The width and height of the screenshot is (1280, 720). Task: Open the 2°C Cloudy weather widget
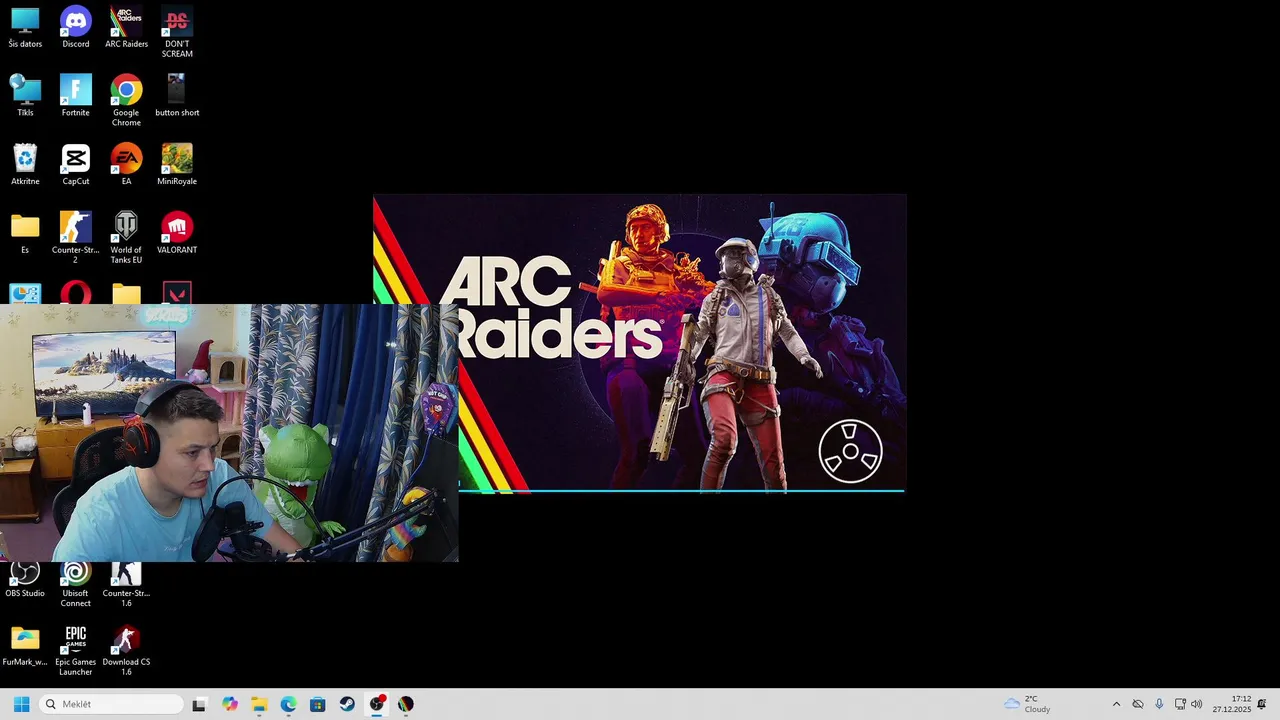click(x=1028, y=704)
